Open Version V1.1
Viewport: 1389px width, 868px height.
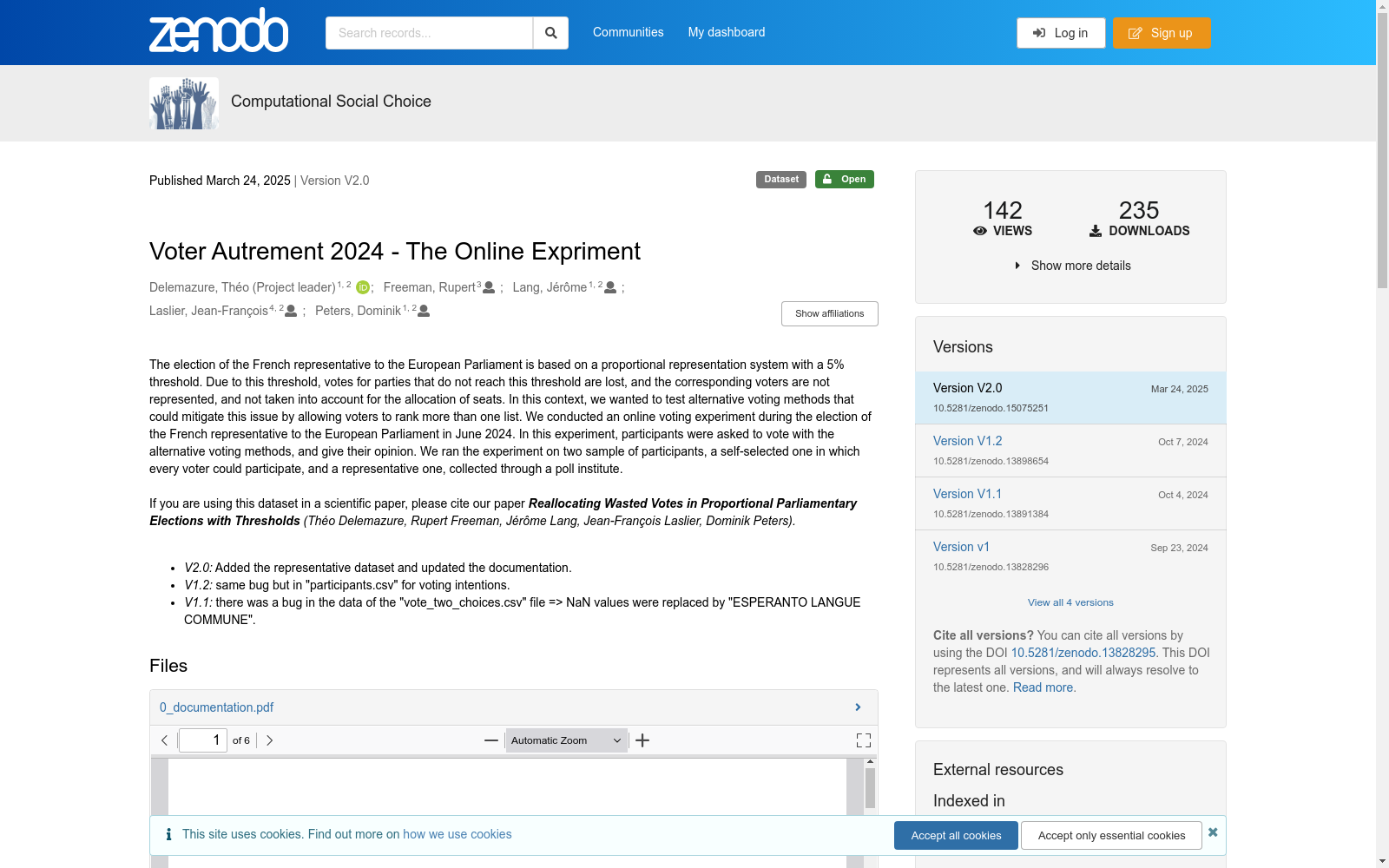967,494
